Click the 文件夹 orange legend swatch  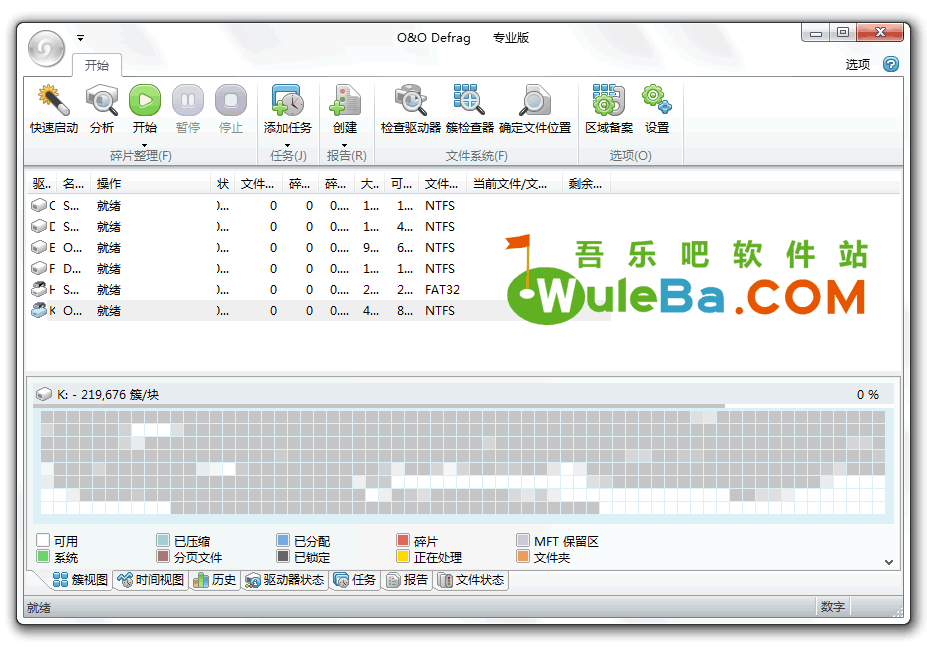(523, 556)
